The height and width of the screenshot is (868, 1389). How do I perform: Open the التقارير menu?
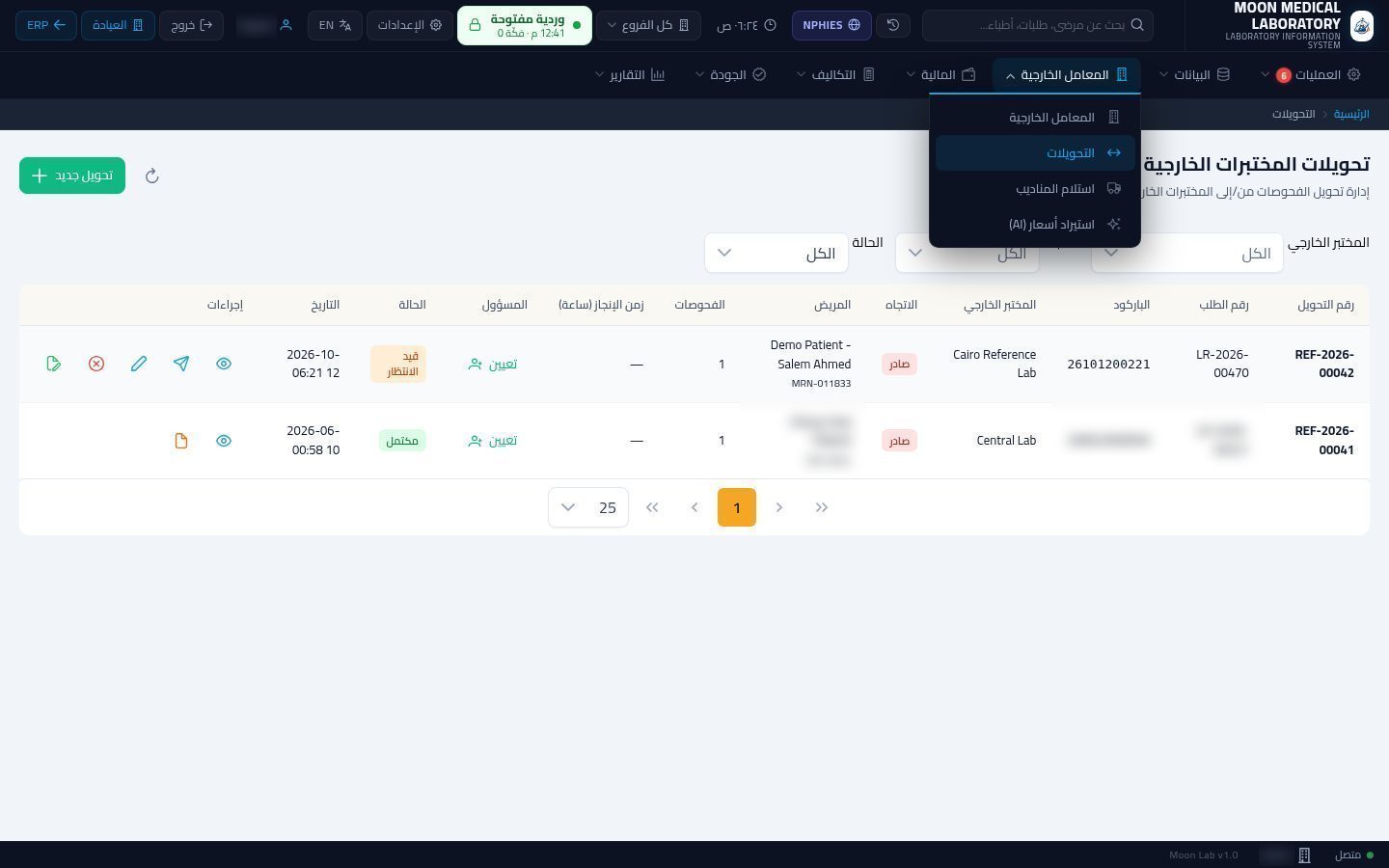tap(630, 74)
